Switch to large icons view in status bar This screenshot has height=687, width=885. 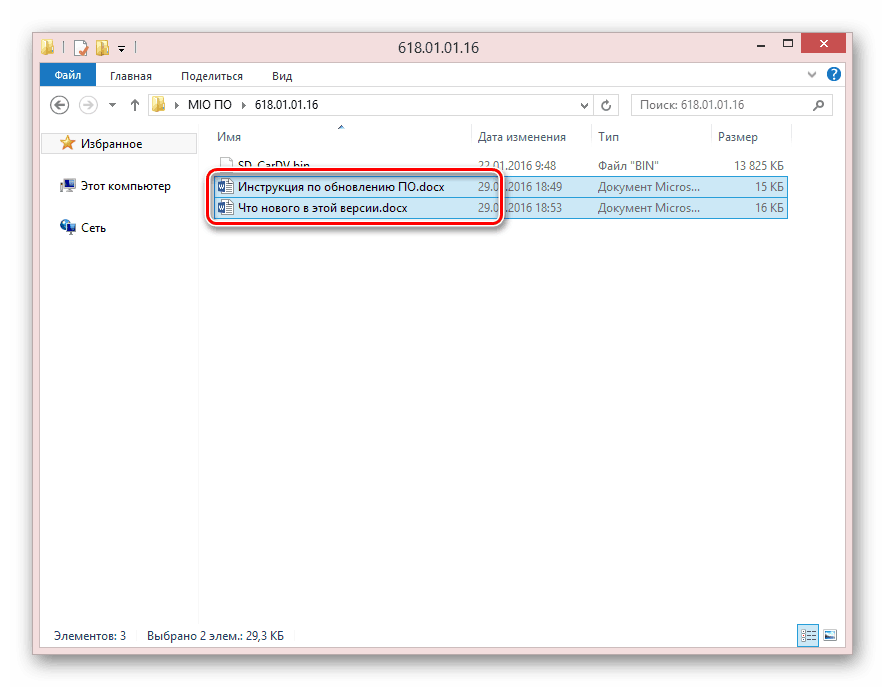point(829,635)
